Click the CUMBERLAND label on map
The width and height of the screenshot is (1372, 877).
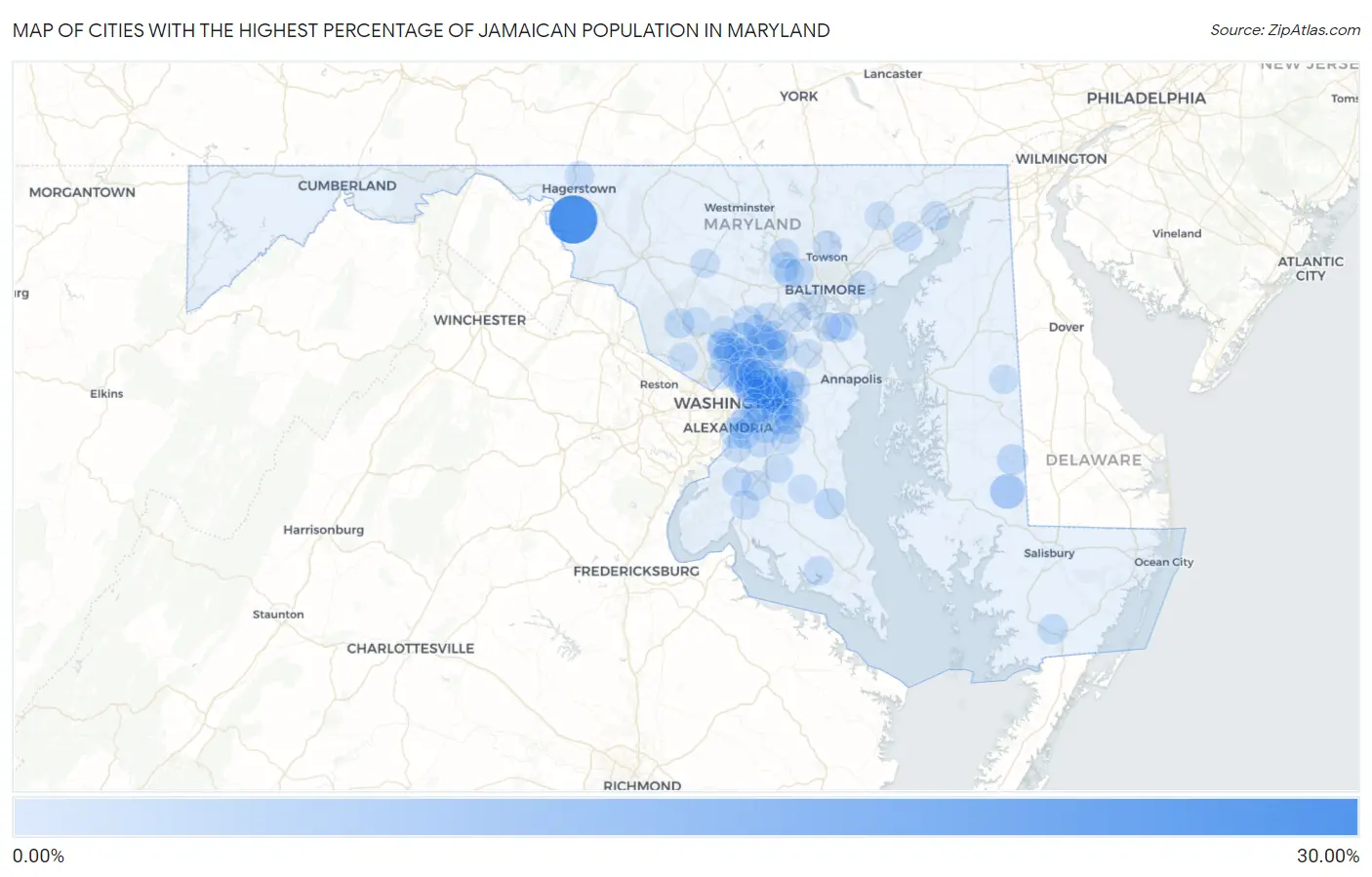pos(347,185)
